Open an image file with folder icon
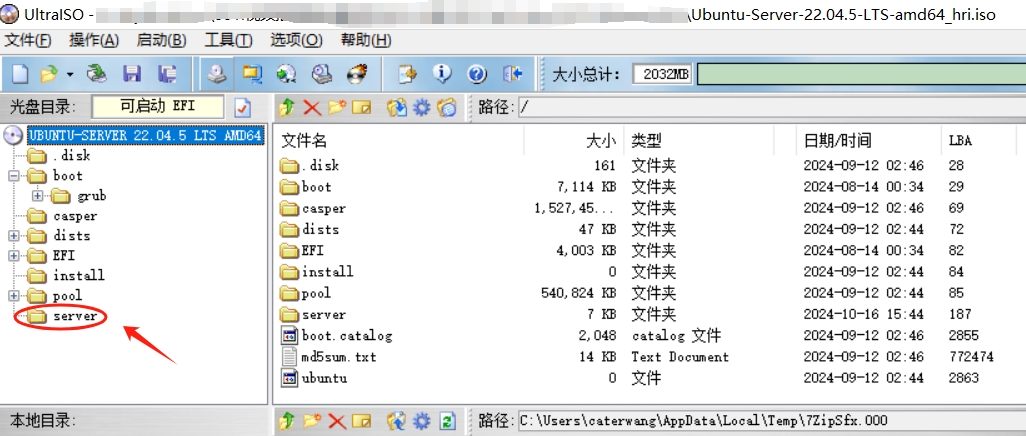This screenshot has height=436, width=1026. coord(49,74)
